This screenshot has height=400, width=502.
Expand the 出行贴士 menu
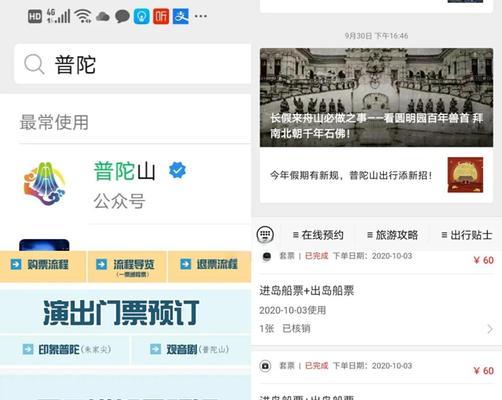467,235
